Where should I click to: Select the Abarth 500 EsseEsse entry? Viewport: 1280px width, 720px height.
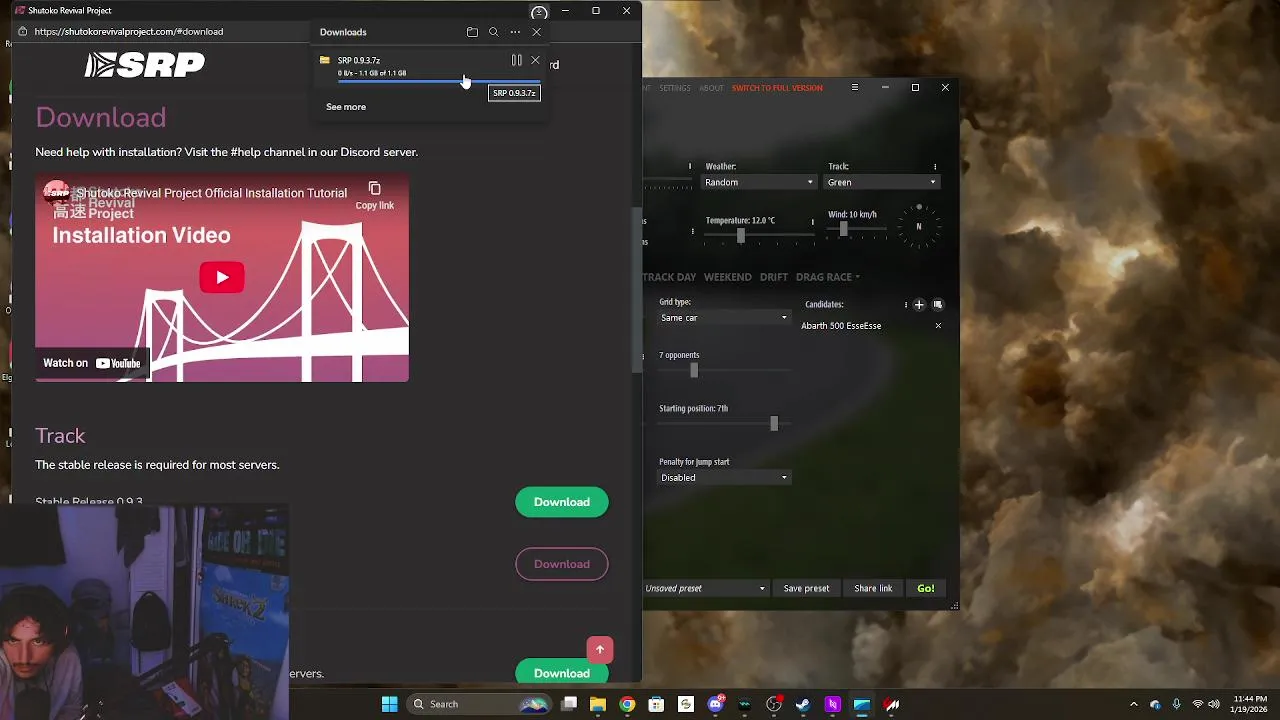click(841, 326)
